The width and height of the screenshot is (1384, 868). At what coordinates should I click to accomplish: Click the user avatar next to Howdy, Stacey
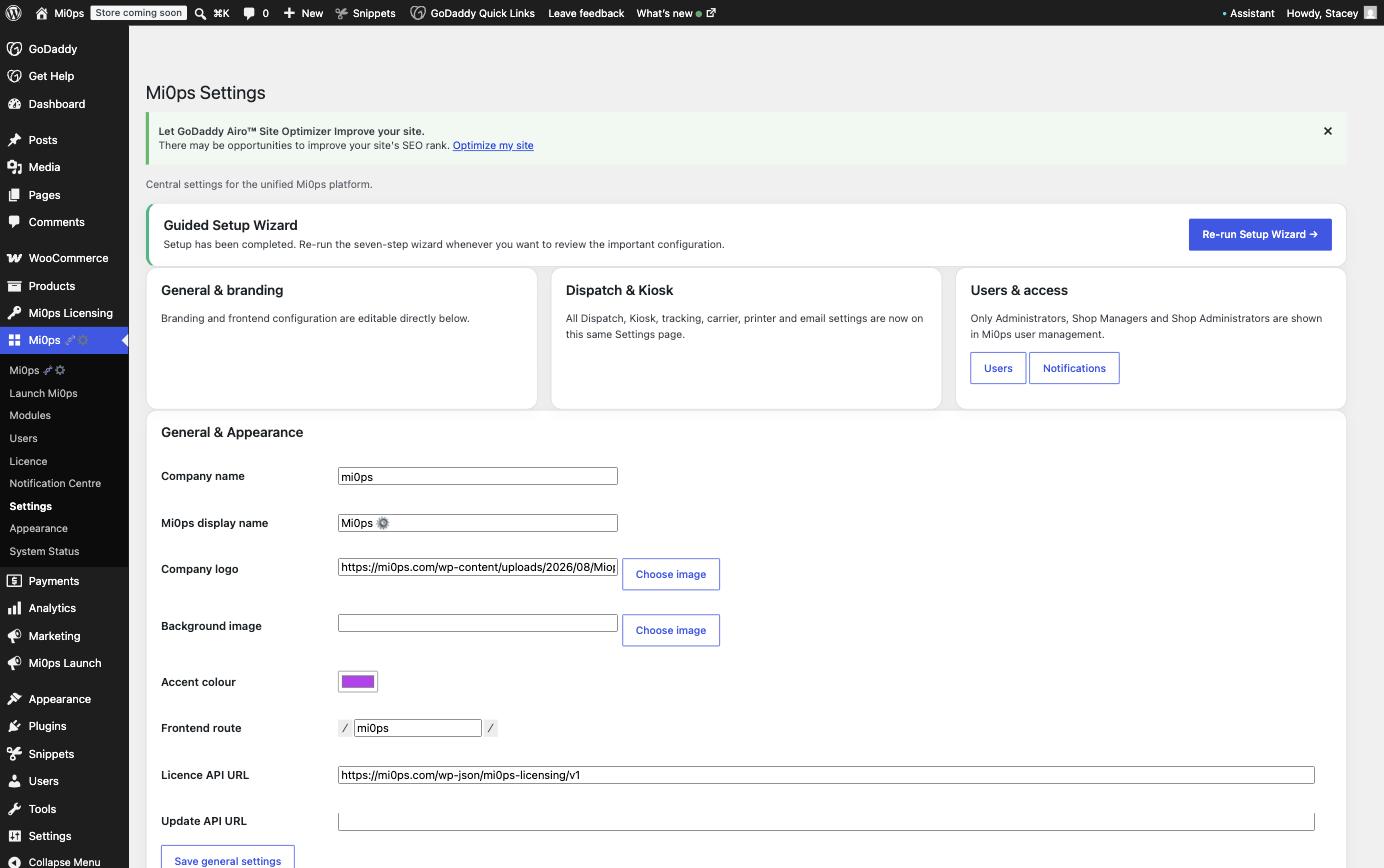1370,13
